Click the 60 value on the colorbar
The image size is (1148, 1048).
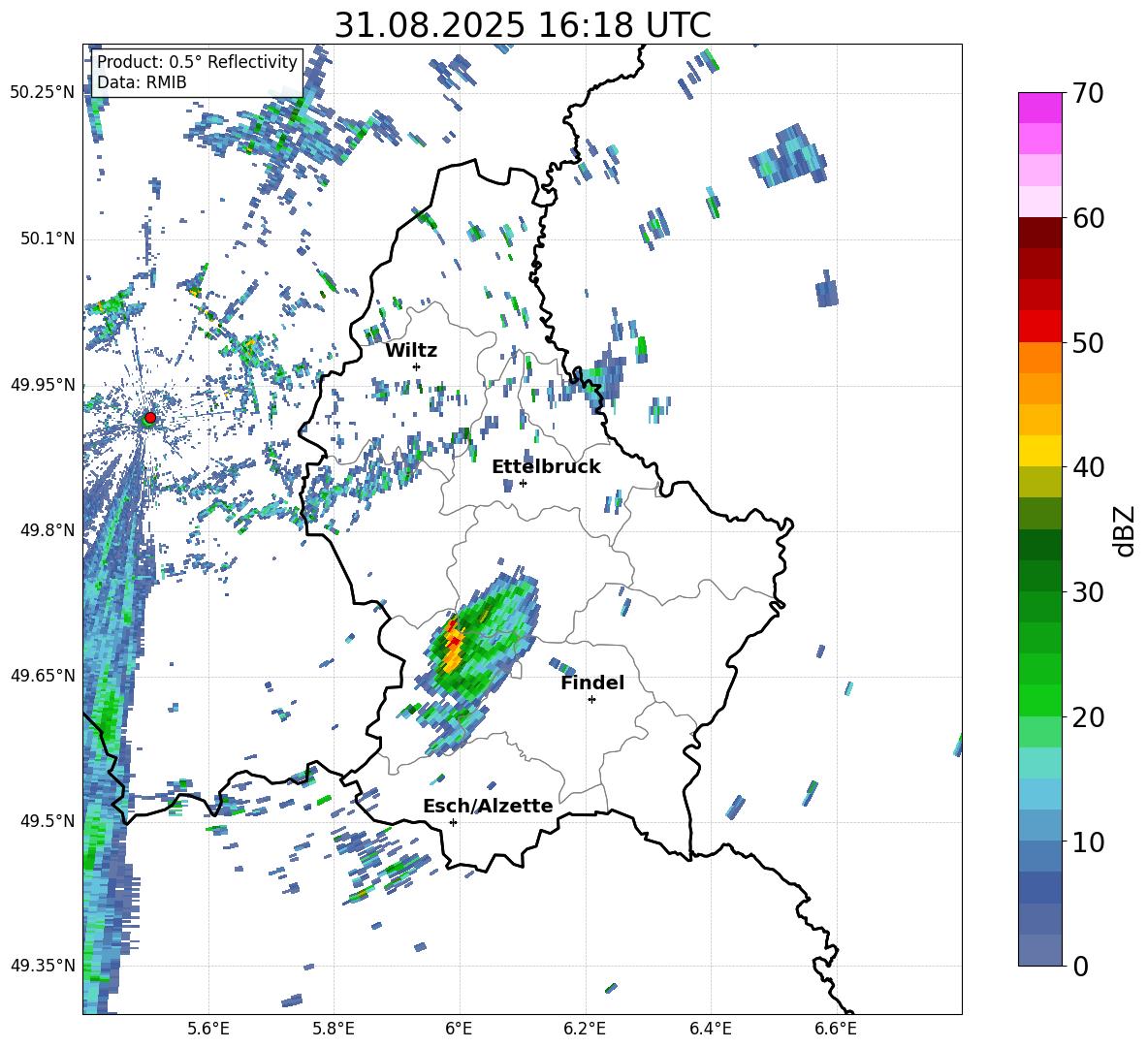coord(1087,218)
